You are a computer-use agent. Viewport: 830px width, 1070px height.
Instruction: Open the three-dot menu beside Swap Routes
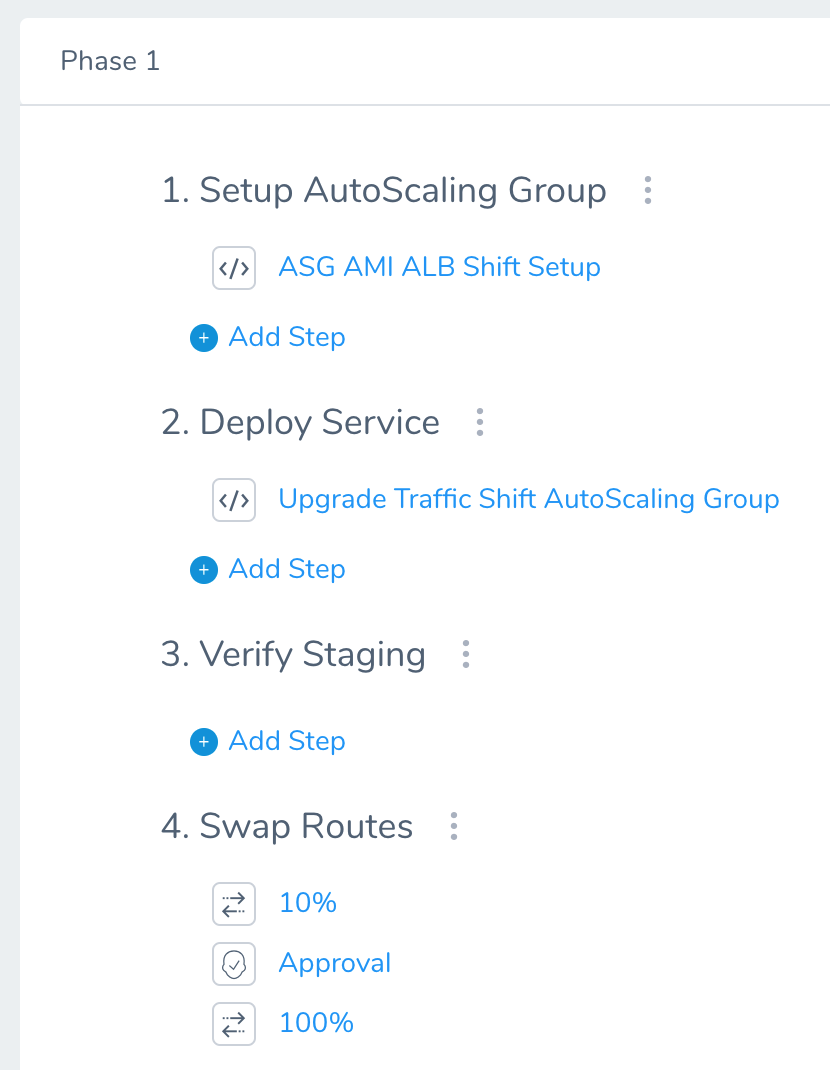click(x=454, y=826)
